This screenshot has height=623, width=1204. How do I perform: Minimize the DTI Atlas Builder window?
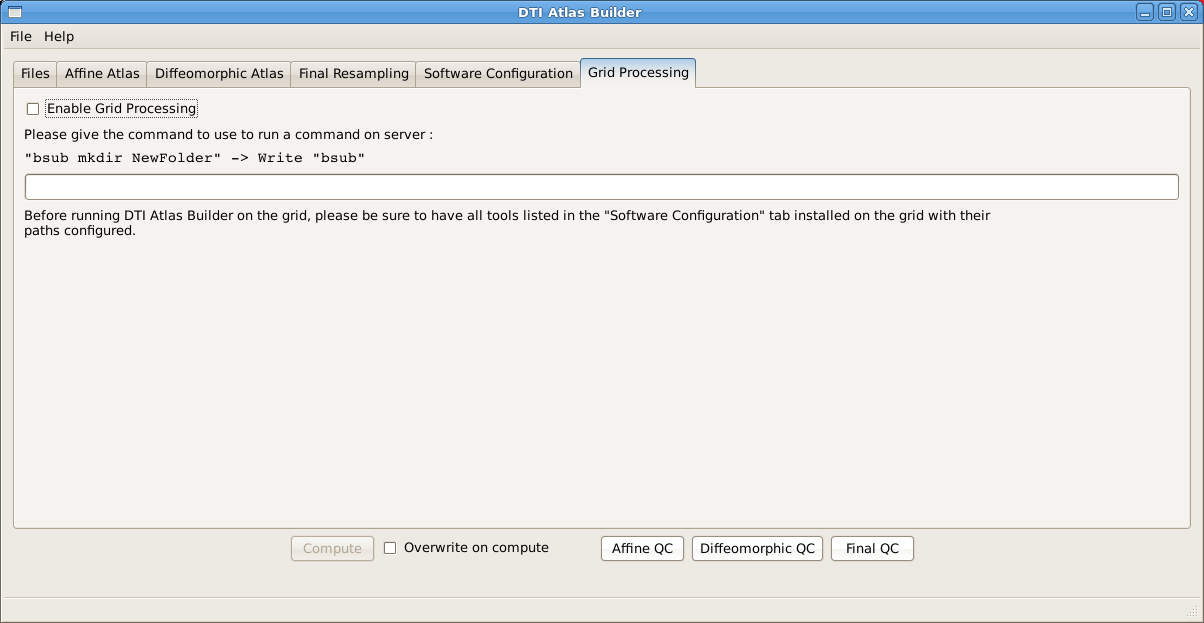(1146, 12)
